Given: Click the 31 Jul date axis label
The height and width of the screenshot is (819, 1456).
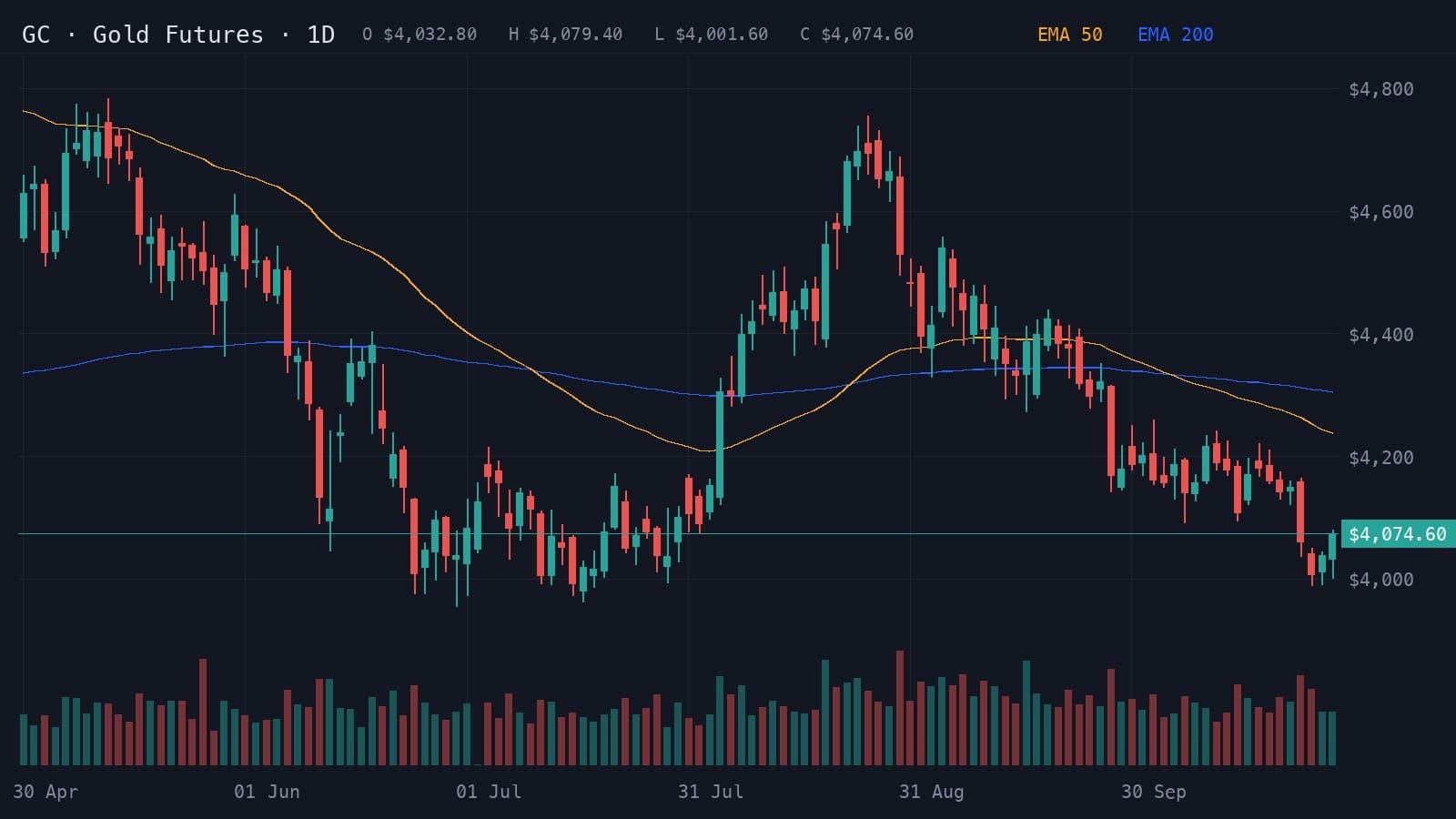Looking at the screenshot, I should click(x=711, y=792).
